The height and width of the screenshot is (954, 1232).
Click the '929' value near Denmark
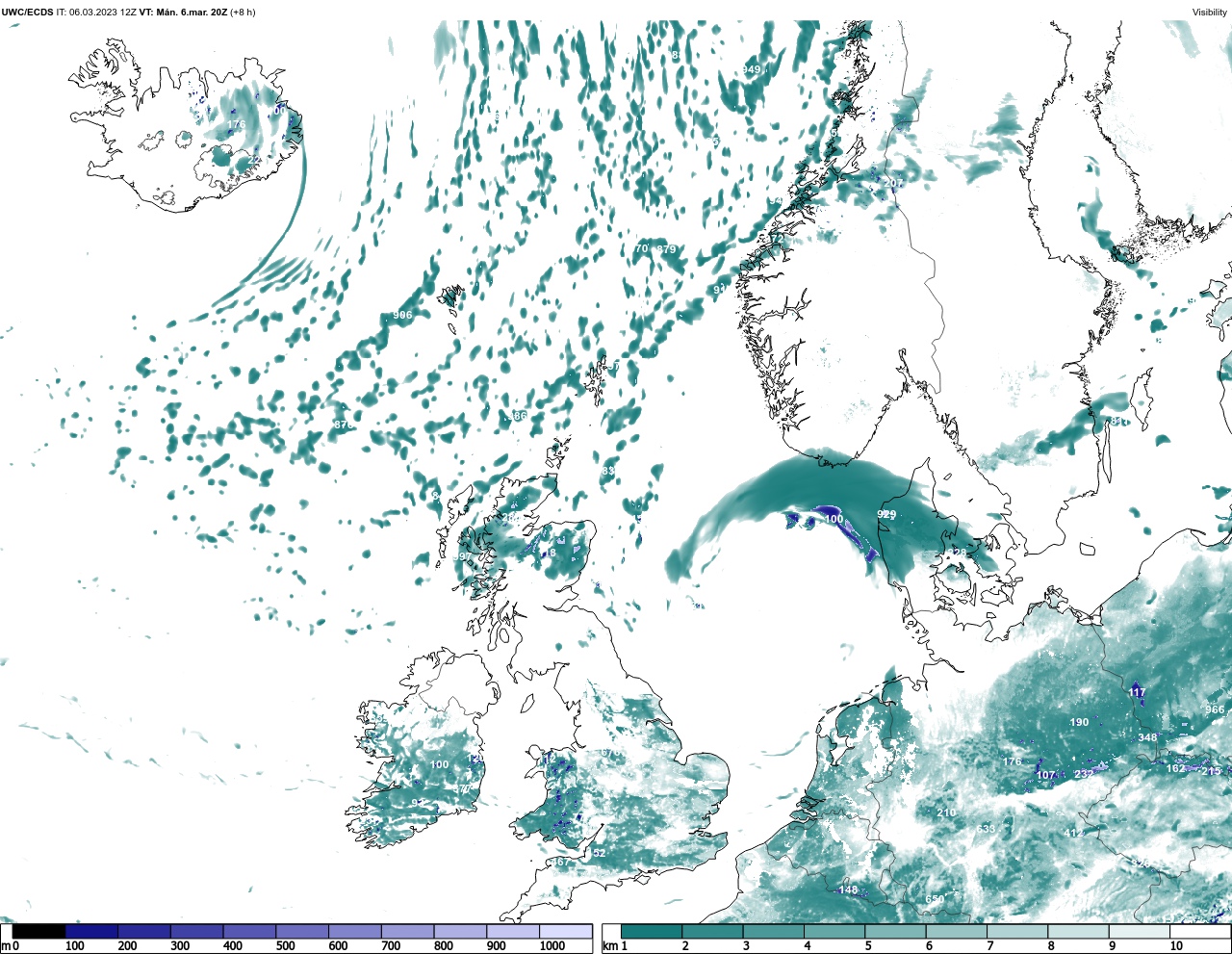886,514
